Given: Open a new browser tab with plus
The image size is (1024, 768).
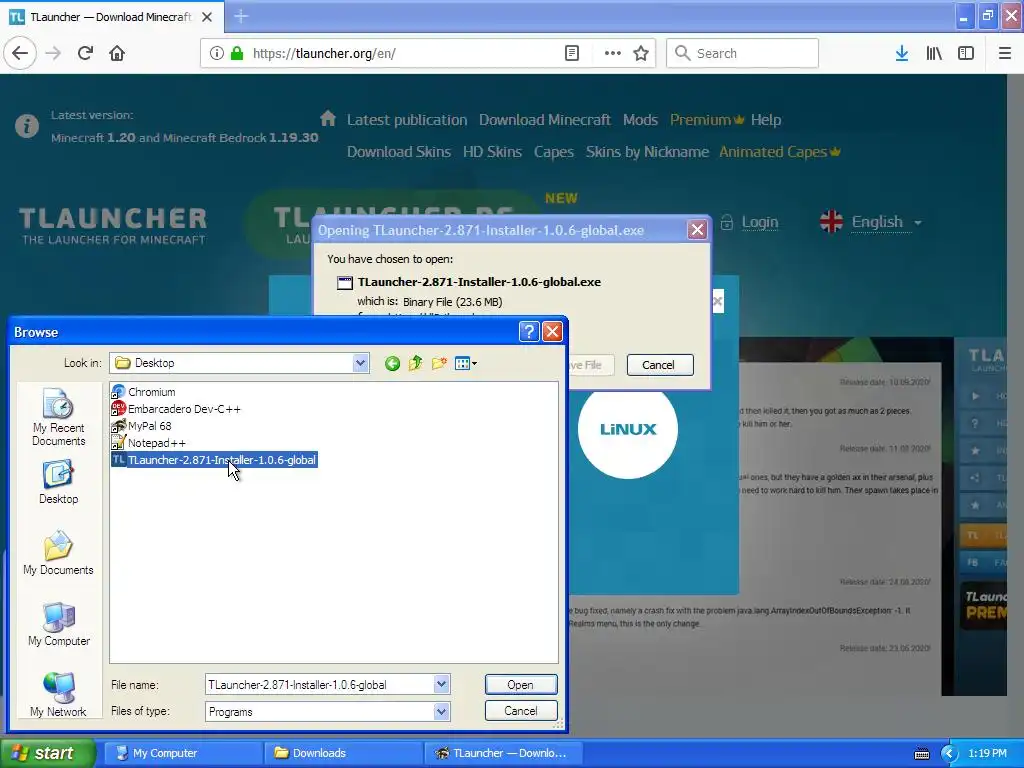Looking at the screenshot, I should point(241,16).
